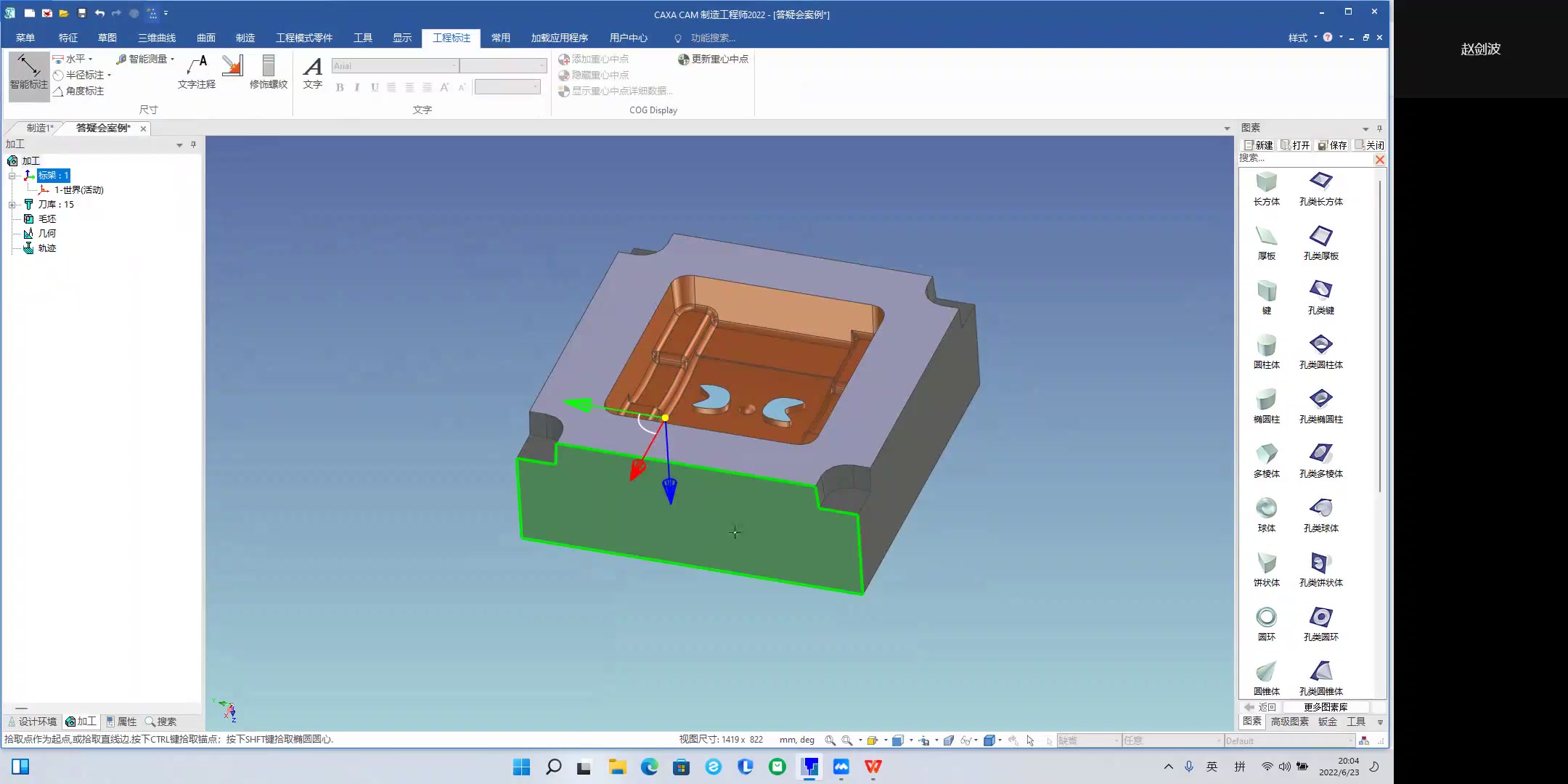
Task: Pin the 加工 panel with the pushpin
Action: (x=193, y=144)
